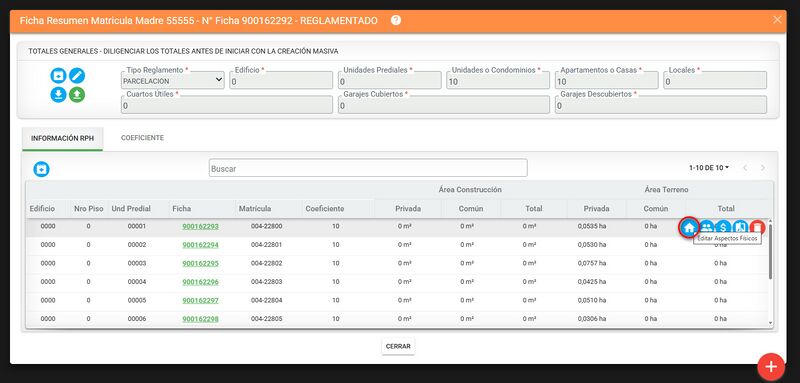Click the help question mark icon in header
Image resolution: width=800 pixels, height=383 pixels.
[396, 20]
